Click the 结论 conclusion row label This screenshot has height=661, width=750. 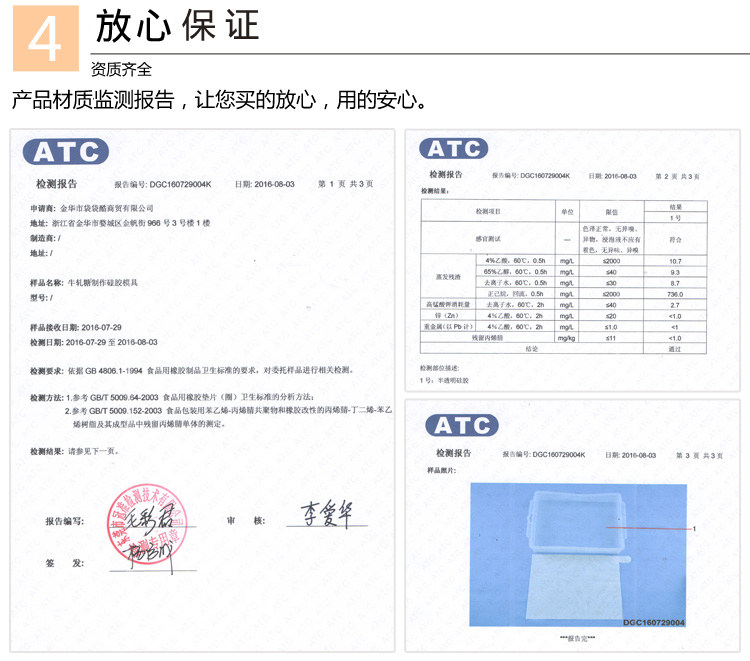click(x=531, y=349)
